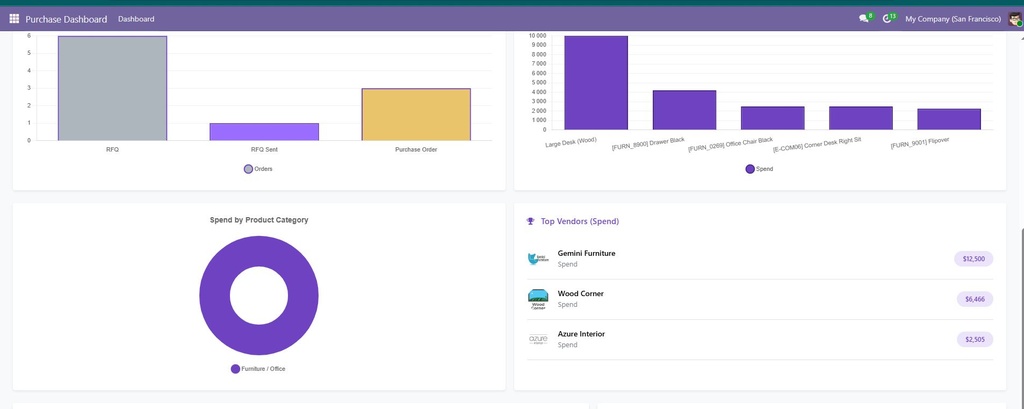Open the Azure Interior vendor name
The height and width of the screenshot is (409, 1024).
click(581, 334)
